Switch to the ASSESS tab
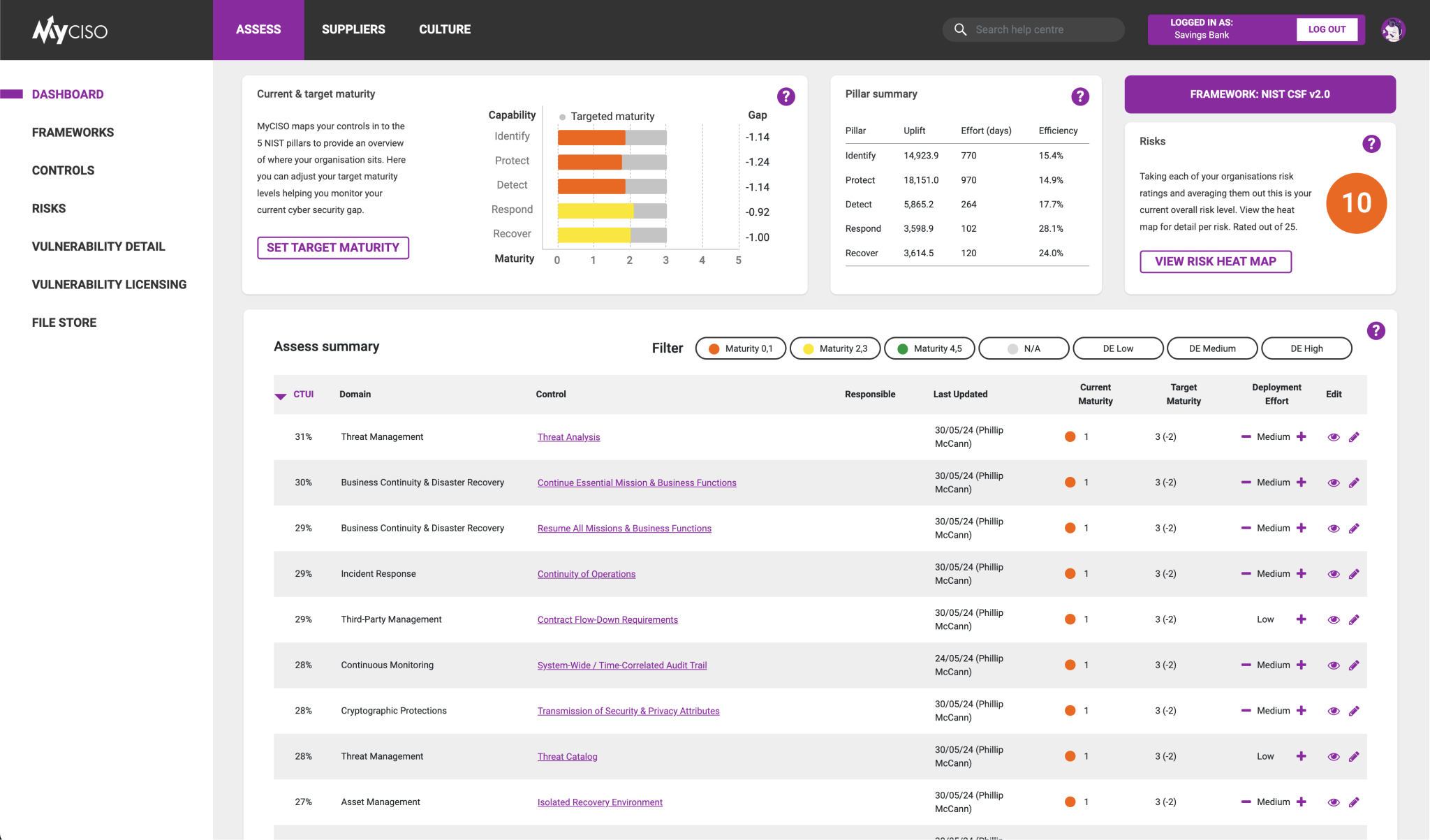Image resolution: width=1430 pixels, height=840 pixels. click(258, 29)
